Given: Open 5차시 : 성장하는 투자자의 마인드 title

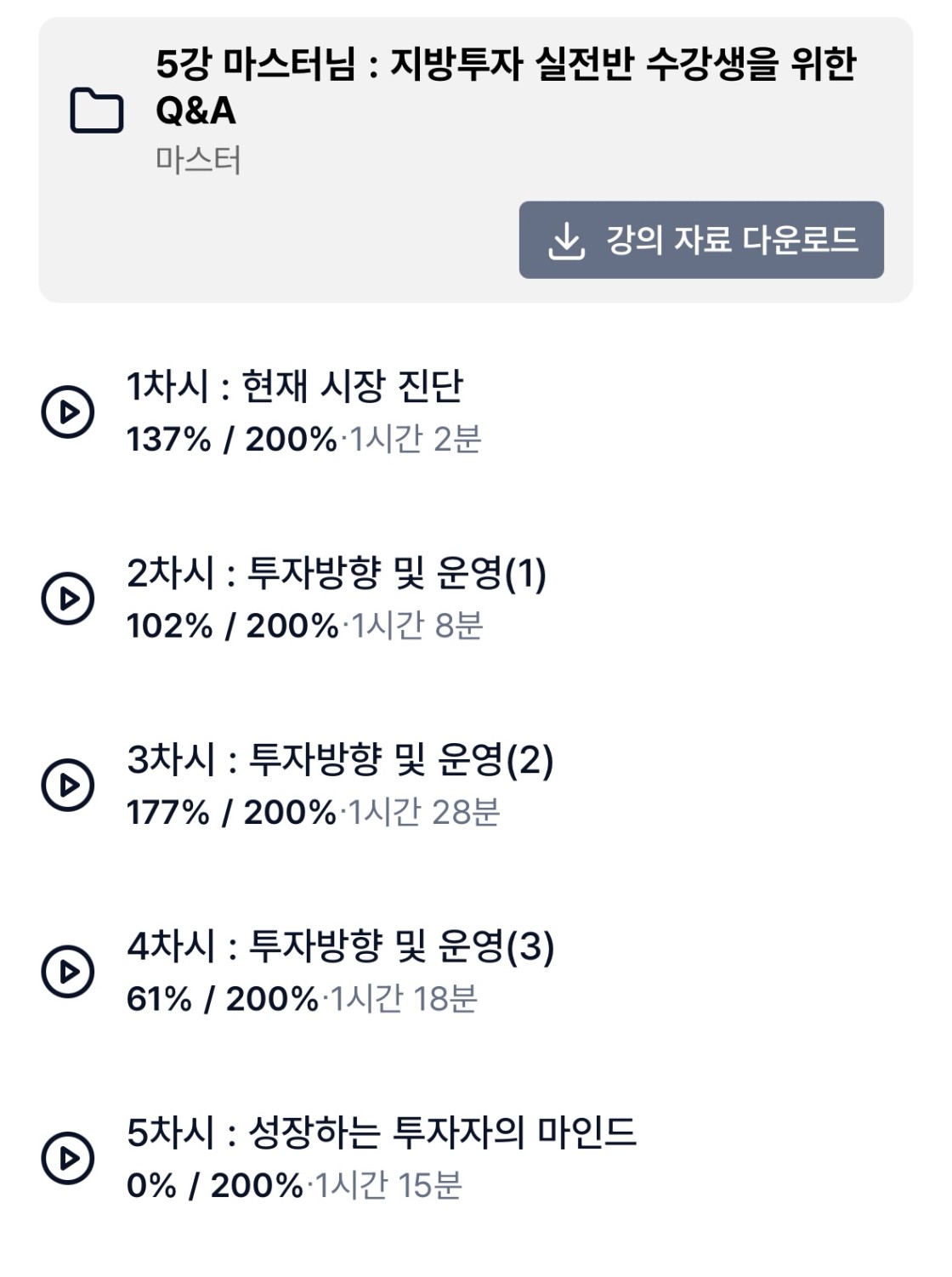Looking at the screenshot, I should click(382, 1132).
